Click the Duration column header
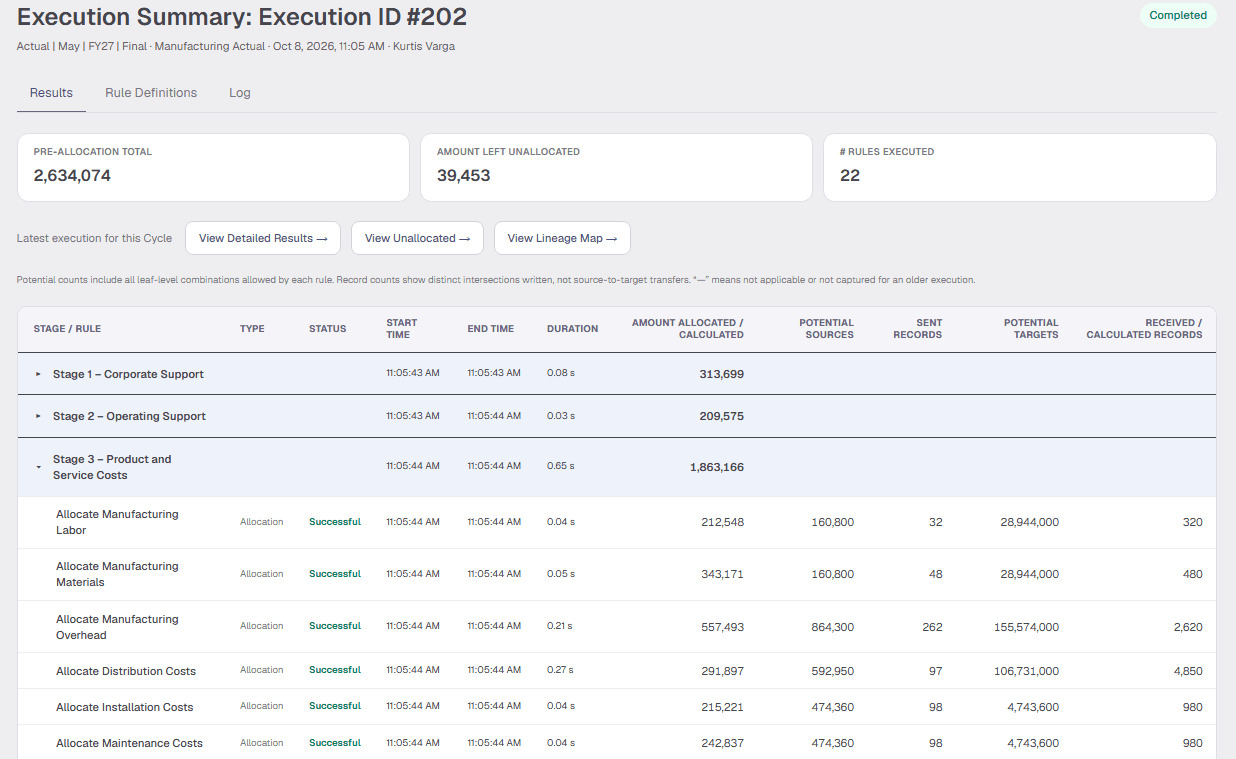The width and height of the screenshot is (1236, 759). [x=572, y=329]
